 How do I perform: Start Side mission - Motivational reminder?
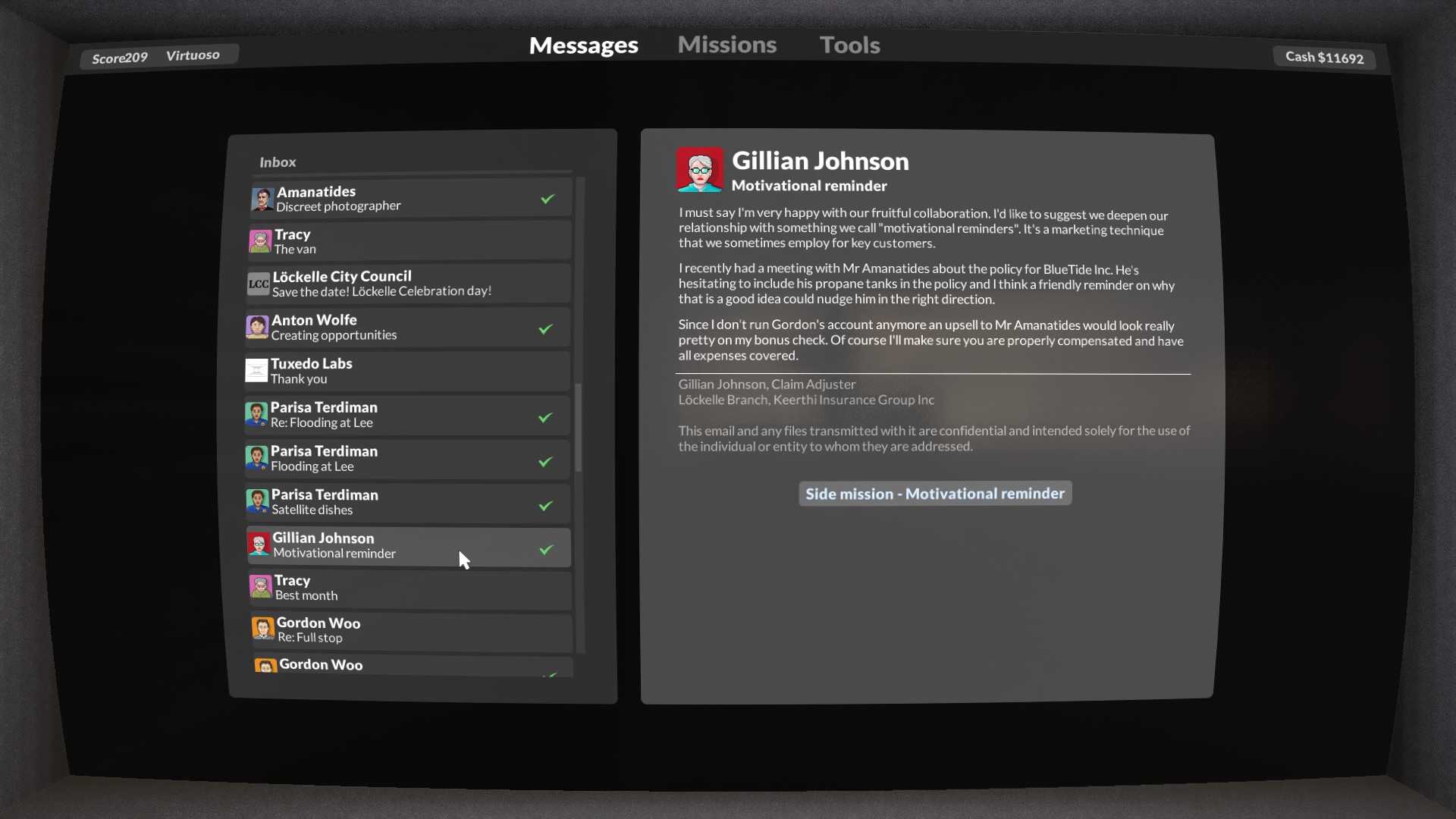pyautogui.click(x=934, y=494)
